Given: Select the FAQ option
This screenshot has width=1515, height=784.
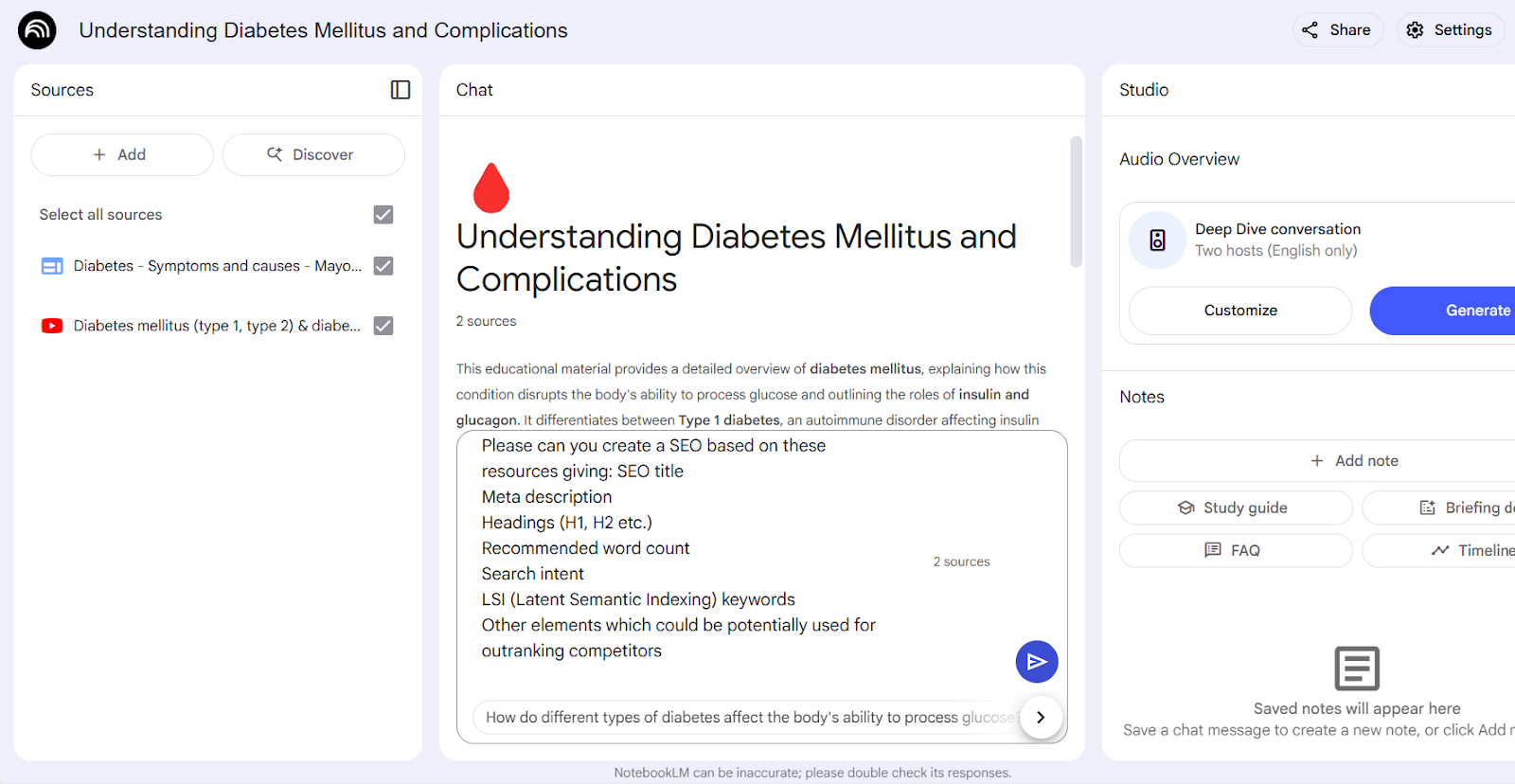Looking at the screenshot, I should pyautogui.click(x=1236, y=550).
